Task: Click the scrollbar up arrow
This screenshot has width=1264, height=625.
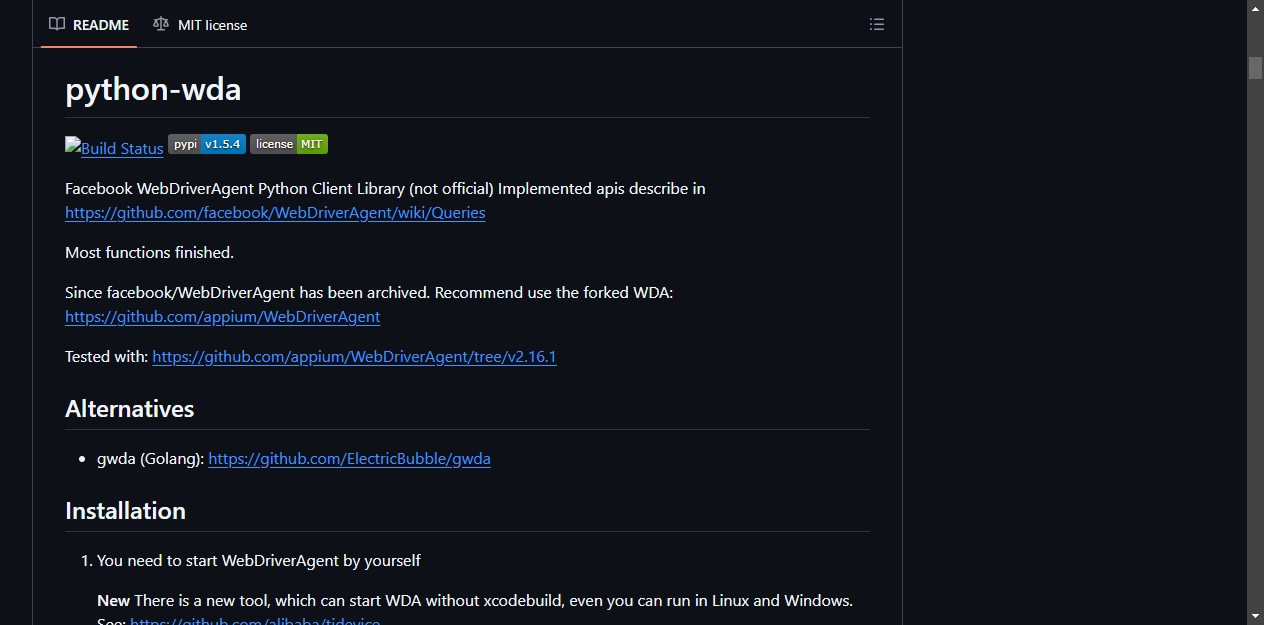Action: pyautogui.click(x=1255, y=8)
